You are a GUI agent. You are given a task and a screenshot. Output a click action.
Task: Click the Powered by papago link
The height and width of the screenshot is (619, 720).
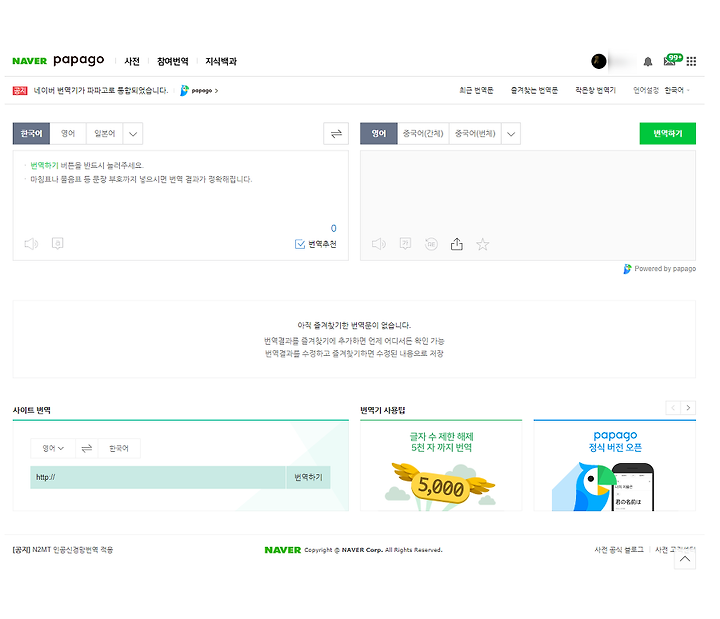click(x=659, y=269)
